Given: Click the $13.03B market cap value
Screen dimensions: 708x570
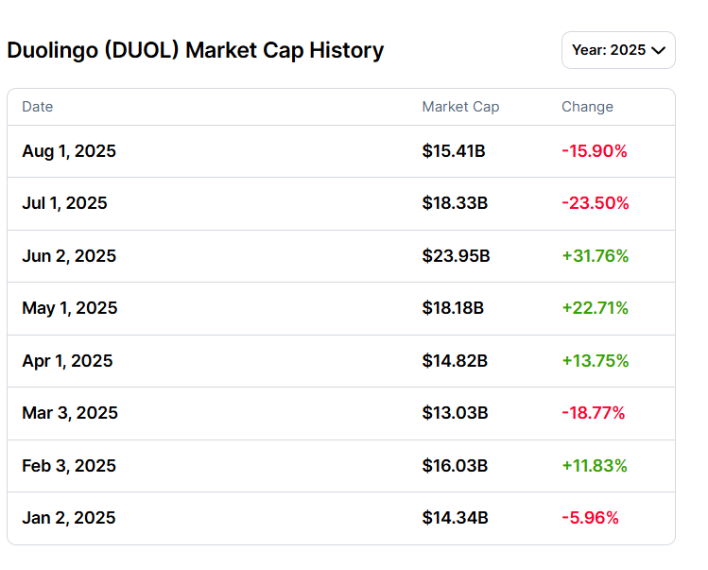Looking at the screenshot, I should (x=455, y=413).
